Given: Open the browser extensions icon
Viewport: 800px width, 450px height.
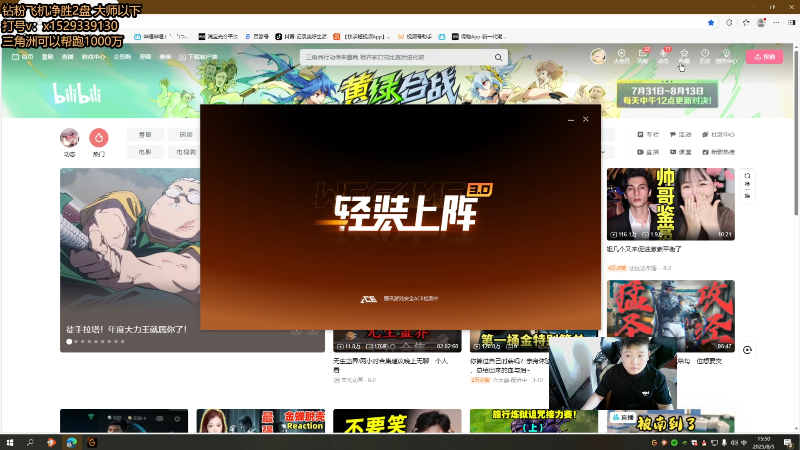Looking at the screenshot, I should point(729,22).
